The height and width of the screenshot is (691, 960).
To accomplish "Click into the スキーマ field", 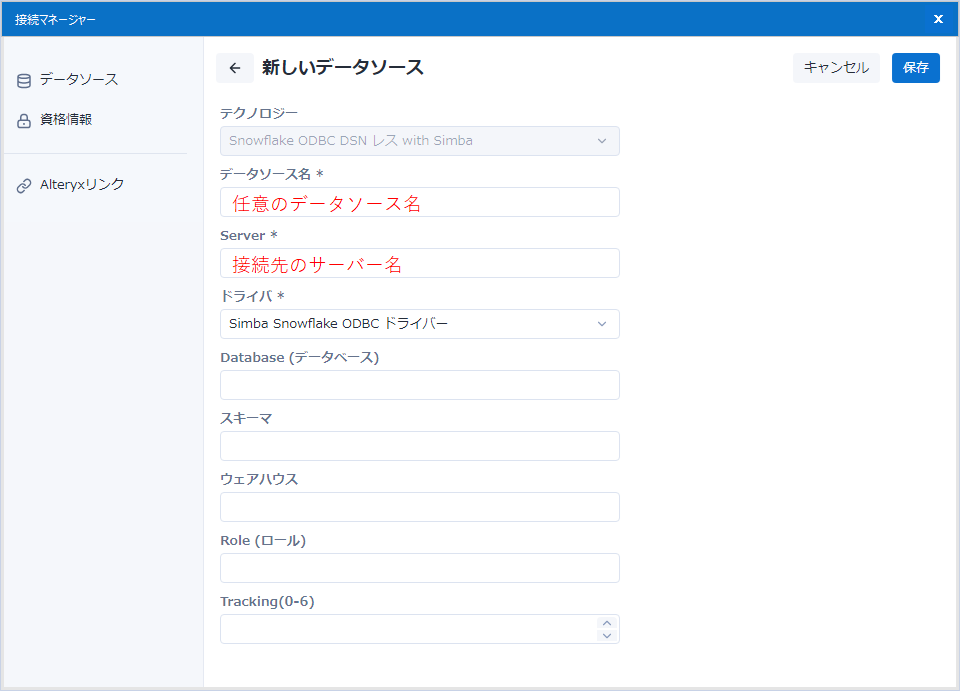I will (419, 446).
